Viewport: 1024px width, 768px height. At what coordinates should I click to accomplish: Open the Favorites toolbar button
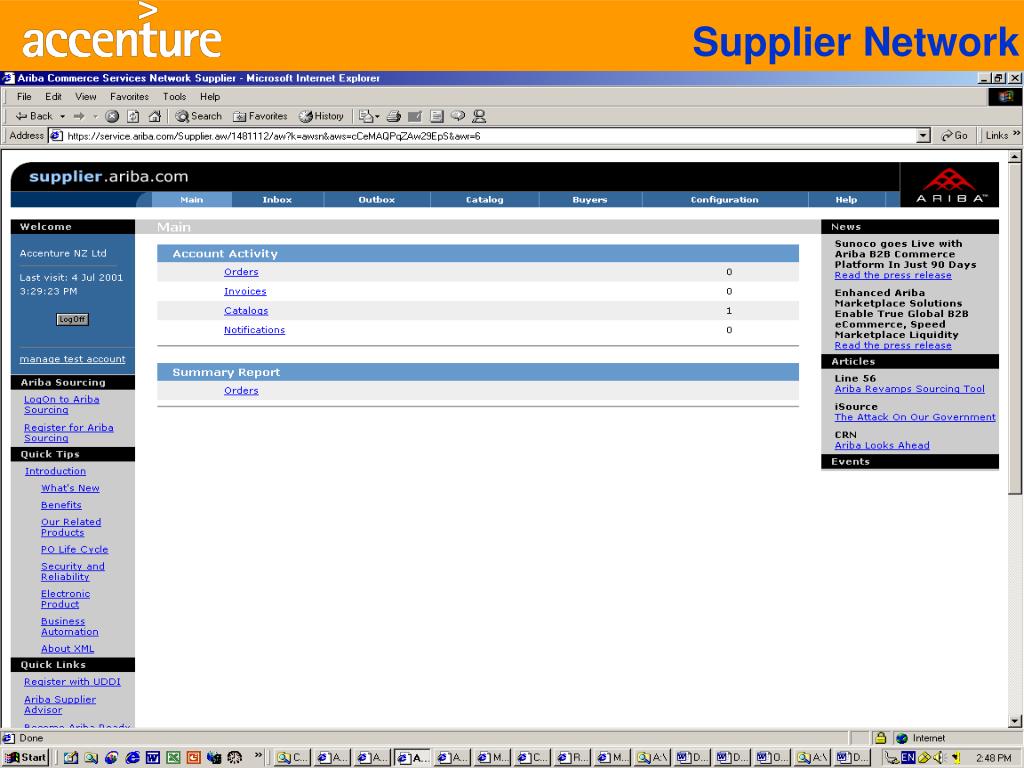[x=260, y=116]
